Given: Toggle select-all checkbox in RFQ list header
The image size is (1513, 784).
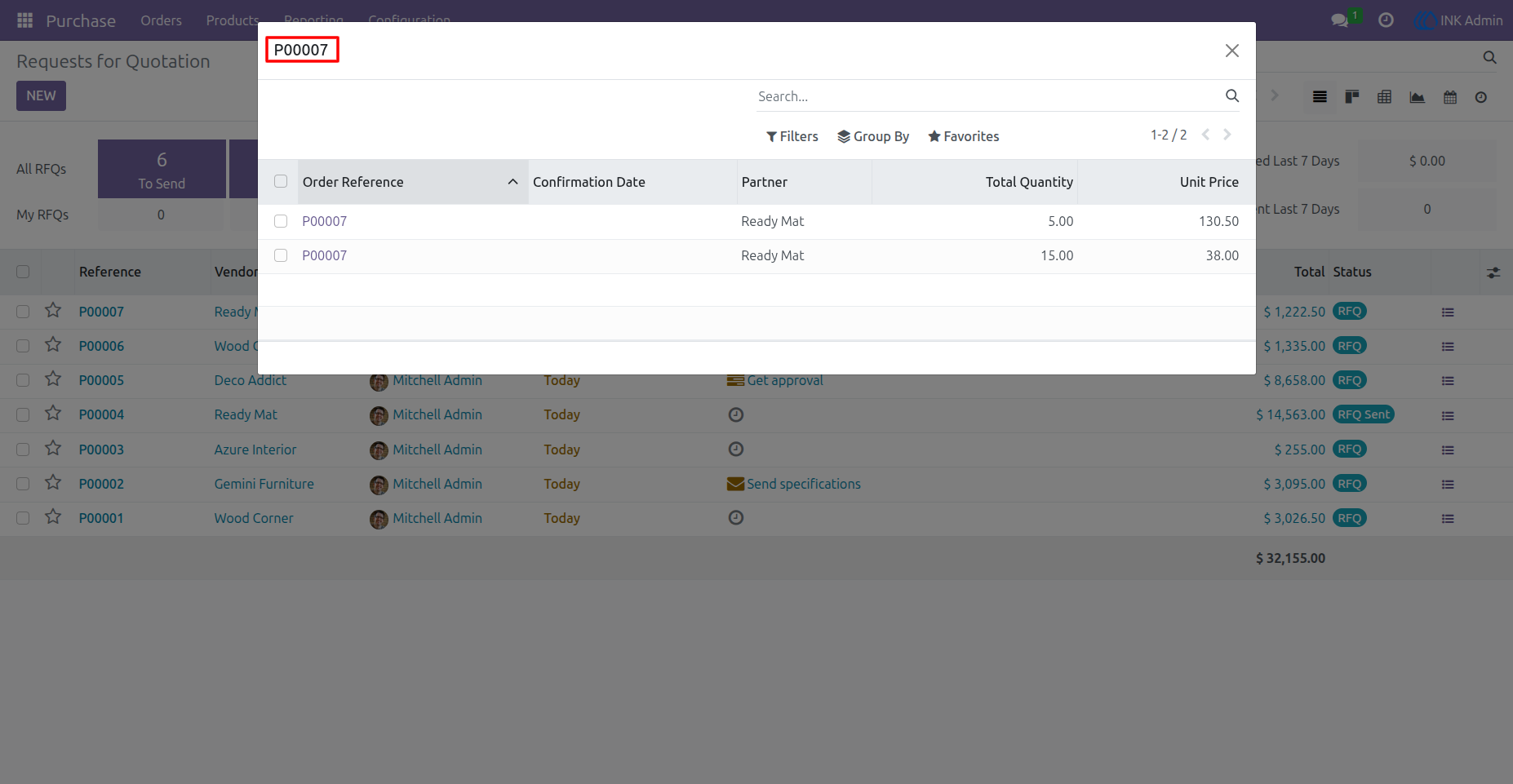Looking at the screenshot, I should tap(23, 272).
